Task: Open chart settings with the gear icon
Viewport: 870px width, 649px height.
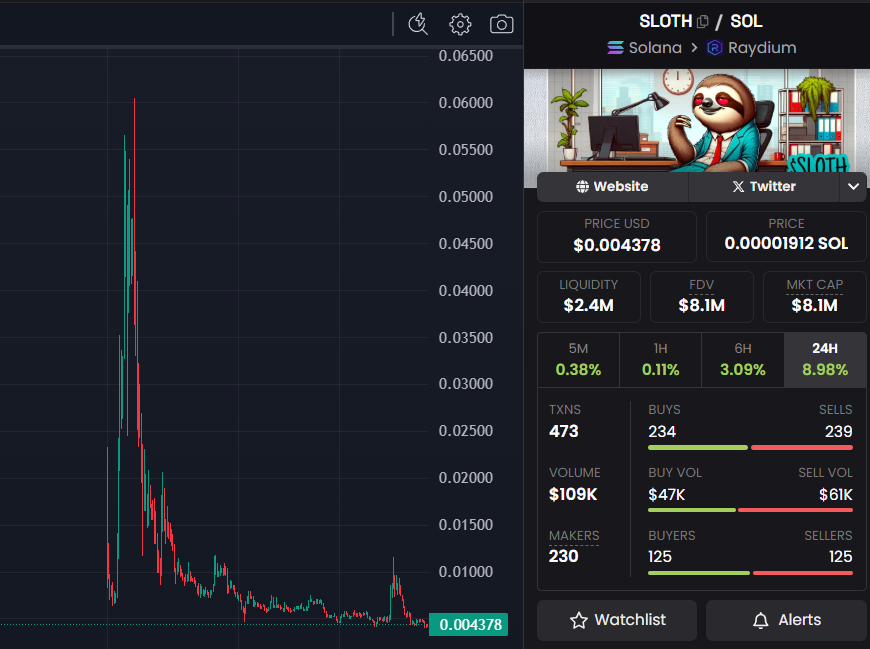Action: pos(460,23)
